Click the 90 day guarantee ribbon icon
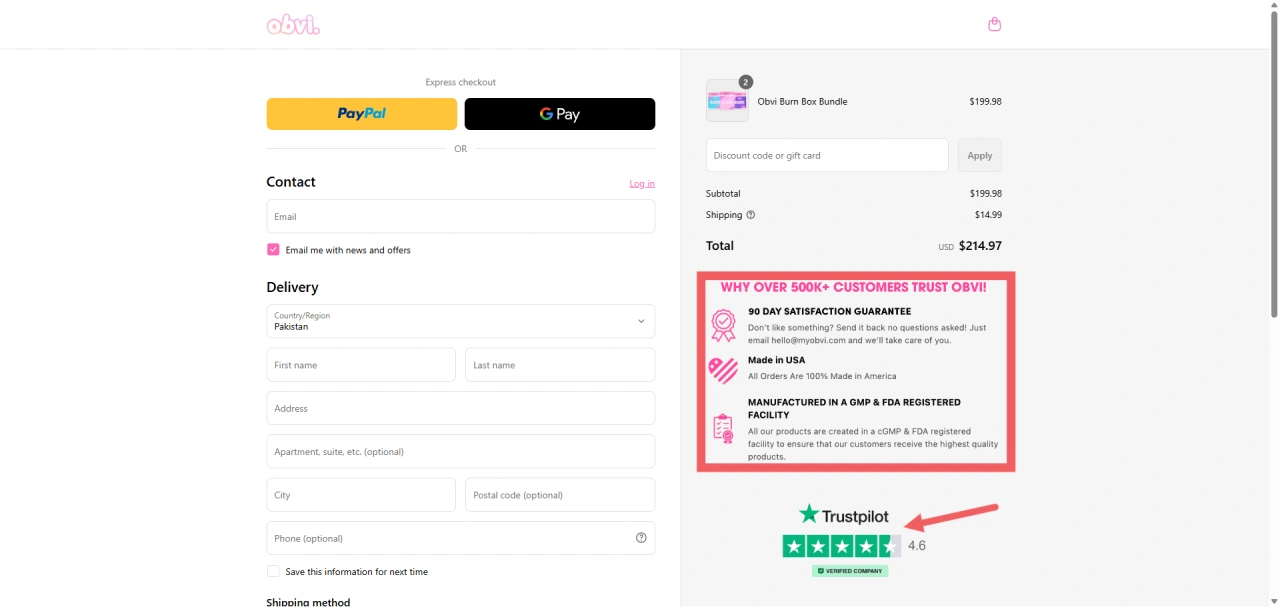Image resolution: width=1280 pixels, height=607 pixels. (x=723, y=325)
